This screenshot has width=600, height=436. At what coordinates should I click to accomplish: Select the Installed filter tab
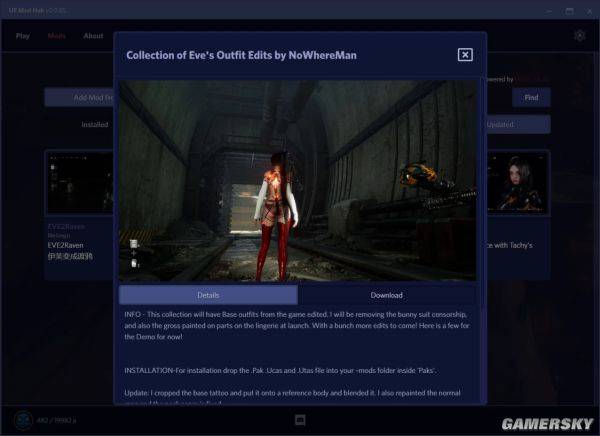click(x=95, y=124)
